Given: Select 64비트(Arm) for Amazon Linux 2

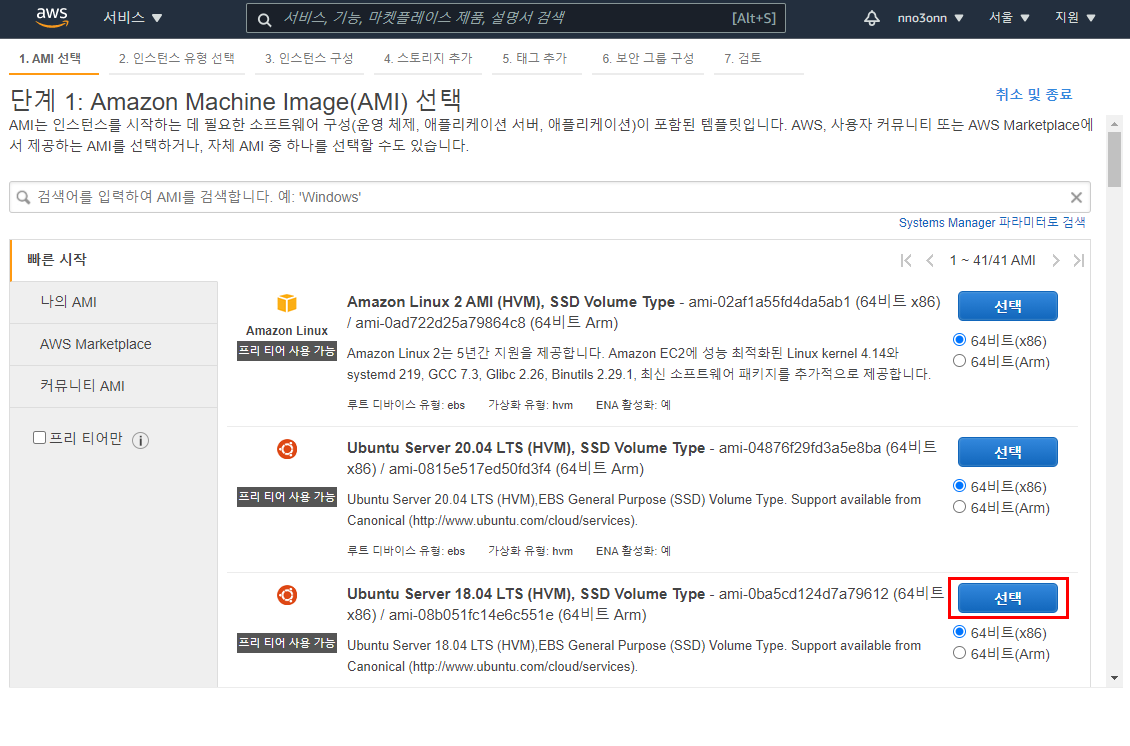Looking at the screenshot, I should (x=959, y=360).
